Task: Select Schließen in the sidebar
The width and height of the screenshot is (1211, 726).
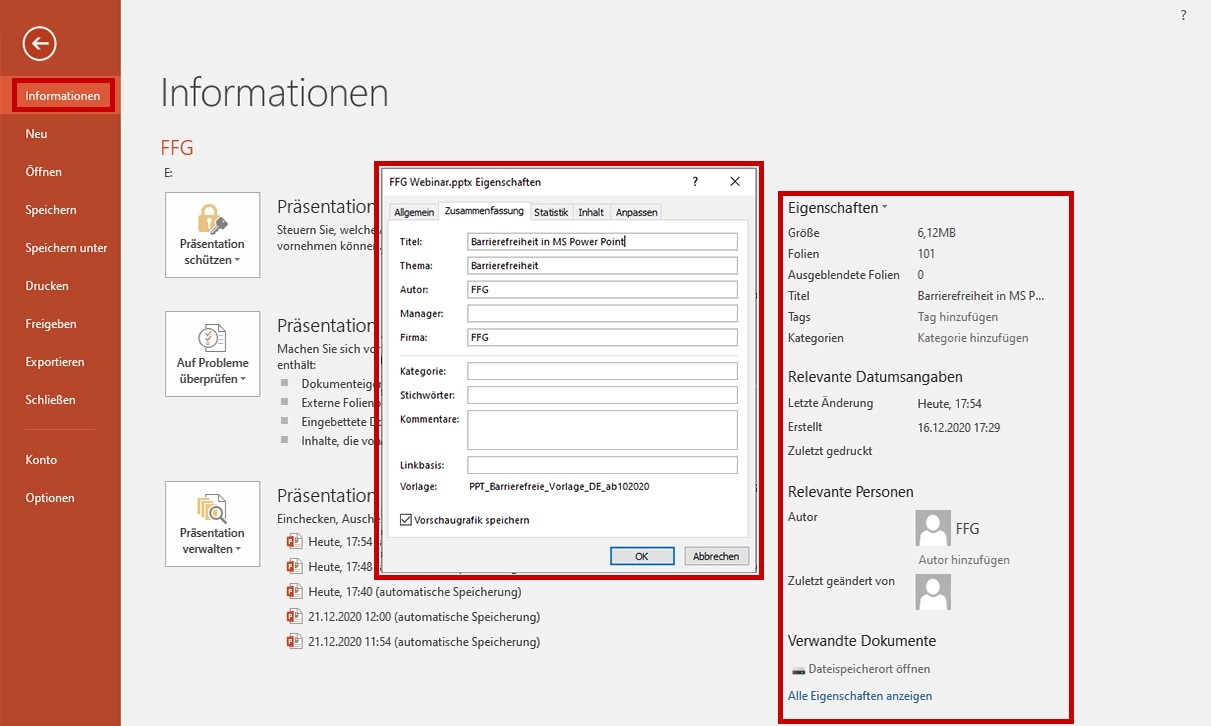Action: tap(51, 400)
